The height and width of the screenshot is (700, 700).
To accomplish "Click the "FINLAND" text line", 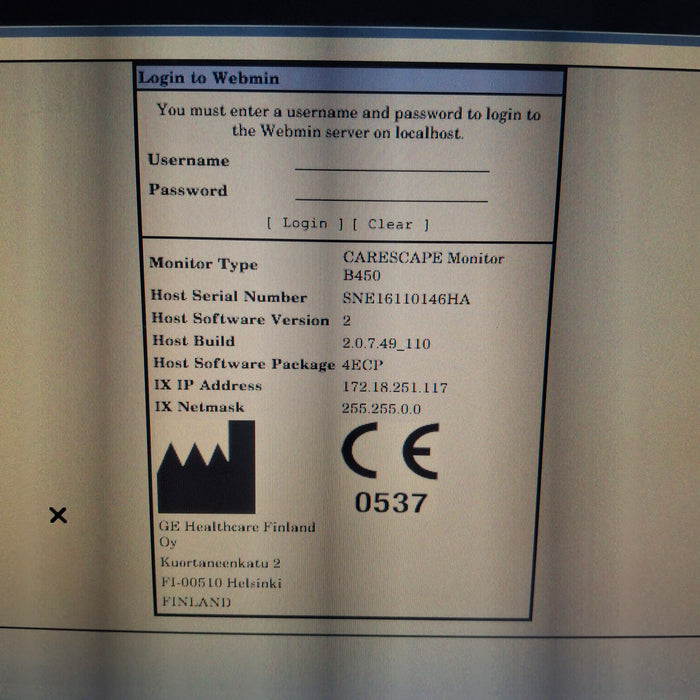I will [x=196, y=601].
